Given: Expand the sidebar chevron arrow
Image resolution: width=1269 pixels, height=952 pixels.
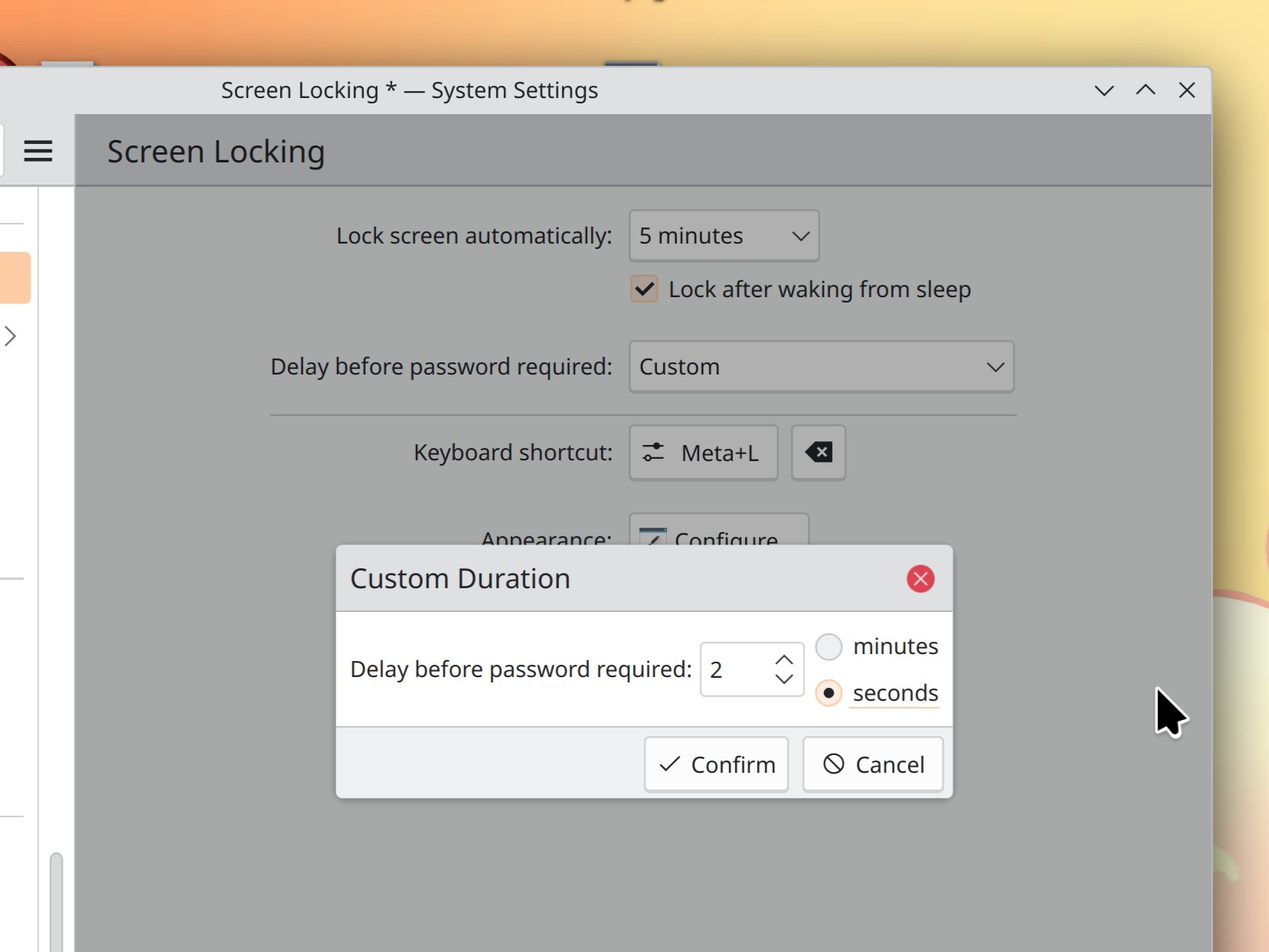Looking at the screenshot, I should [x=11, y=335].
